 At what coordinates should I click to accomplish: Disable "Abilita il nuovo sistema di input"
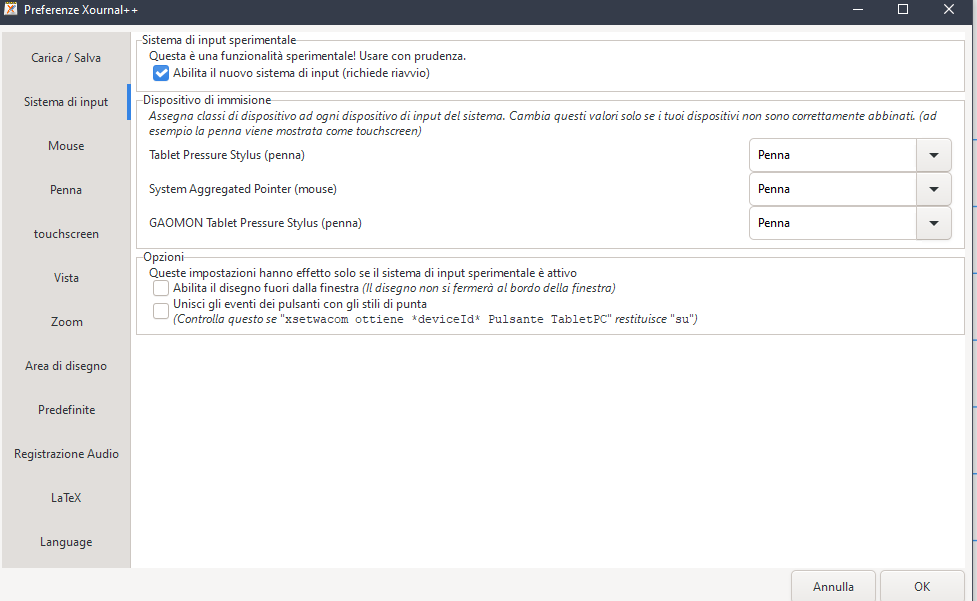[161, 72]
